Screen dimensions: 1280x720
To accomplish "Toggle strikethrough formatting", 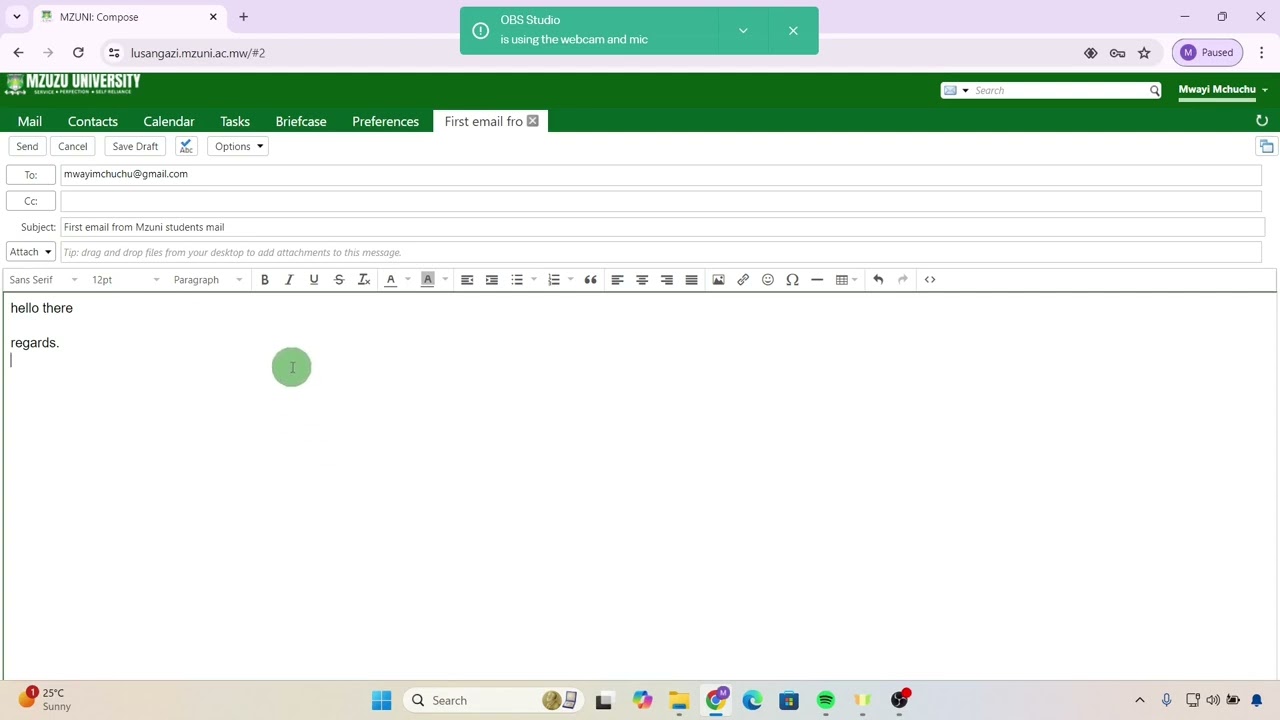I will pos(339,280).
